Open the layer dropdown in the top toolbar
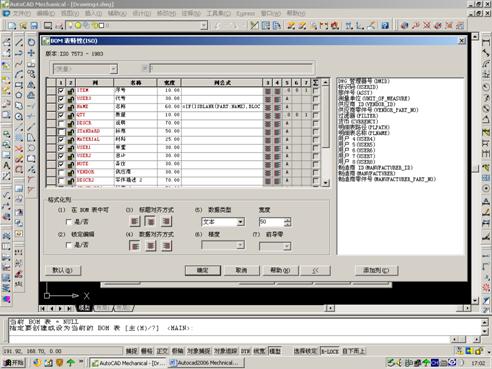The image size is (492, 369). [x=204, y=25]
